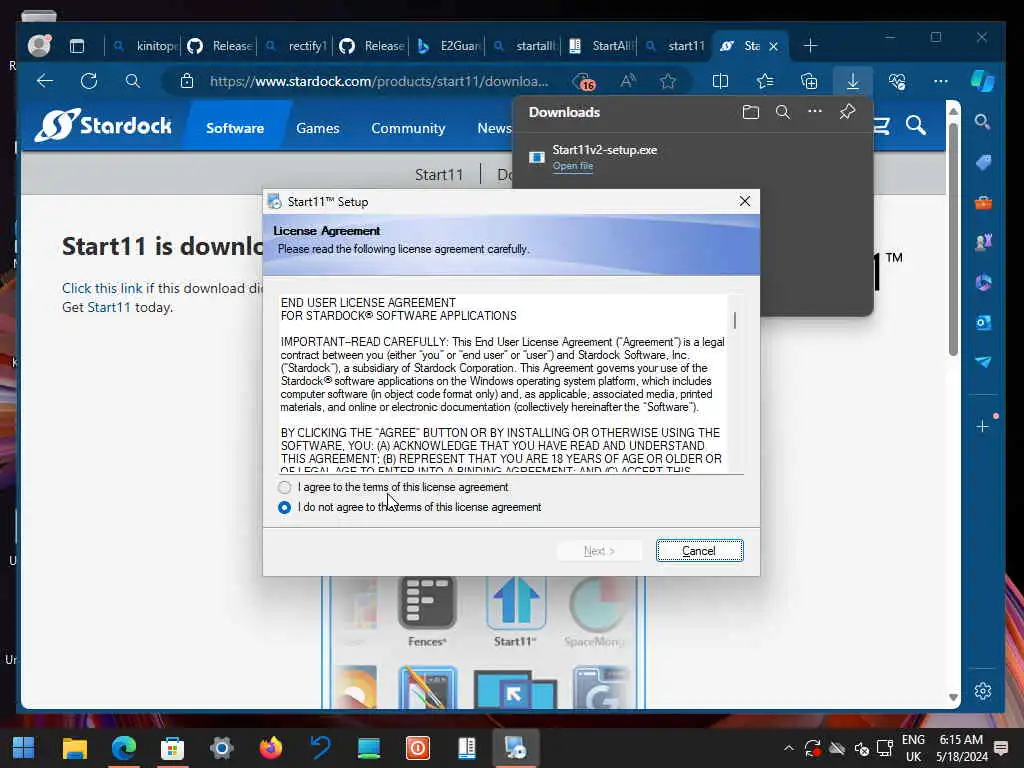Refresh the Stardock page

pos(89,81)
